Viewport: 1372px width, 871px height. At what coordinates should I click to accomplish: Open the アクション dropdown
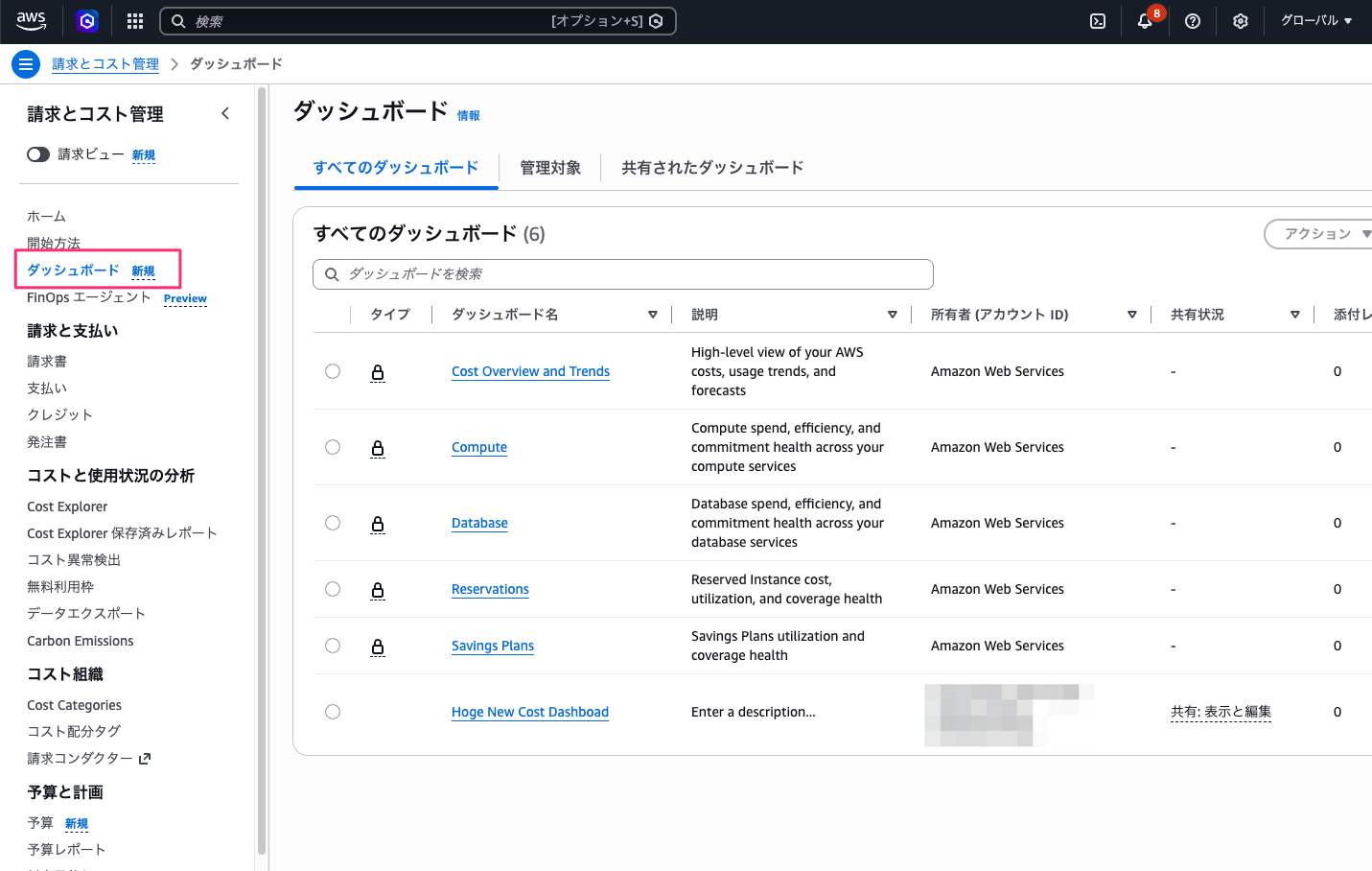1319,234
